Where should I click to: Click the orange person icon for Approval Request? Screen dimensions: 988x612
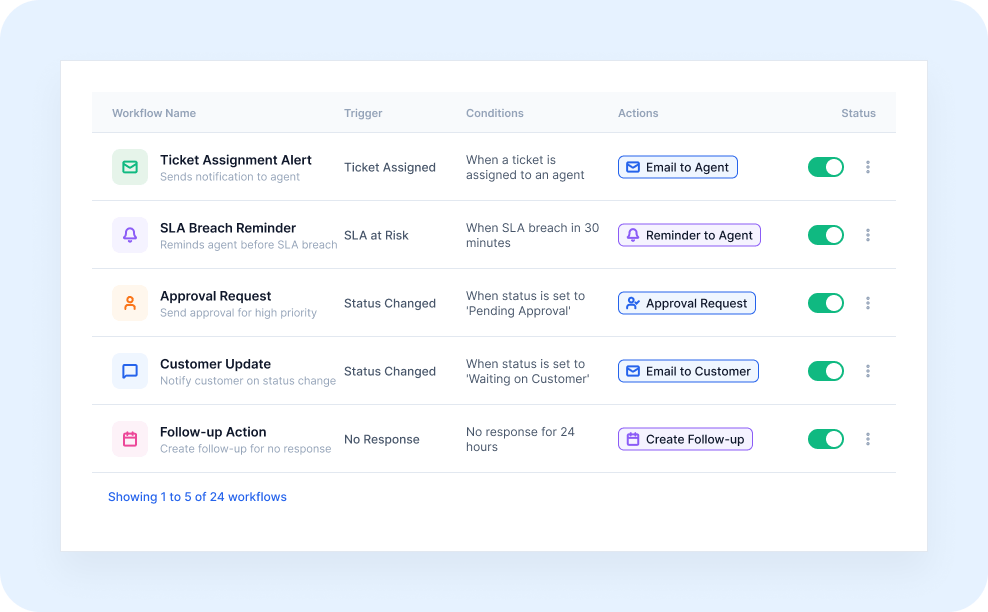130,303
